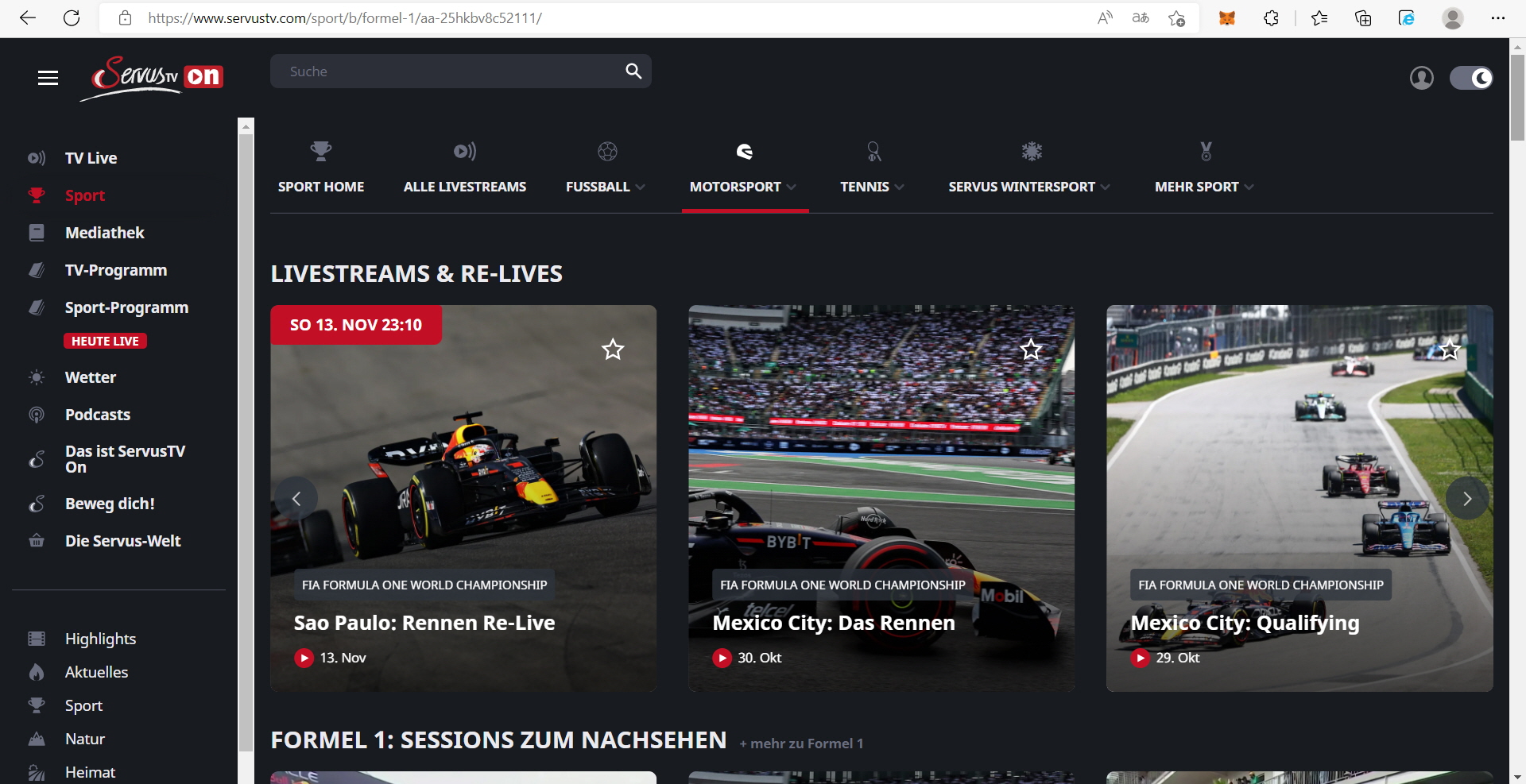Screen dimensions: 1526x784
Task: Expand the Motorsport dropdown chevron
Action: coord(791,187)
